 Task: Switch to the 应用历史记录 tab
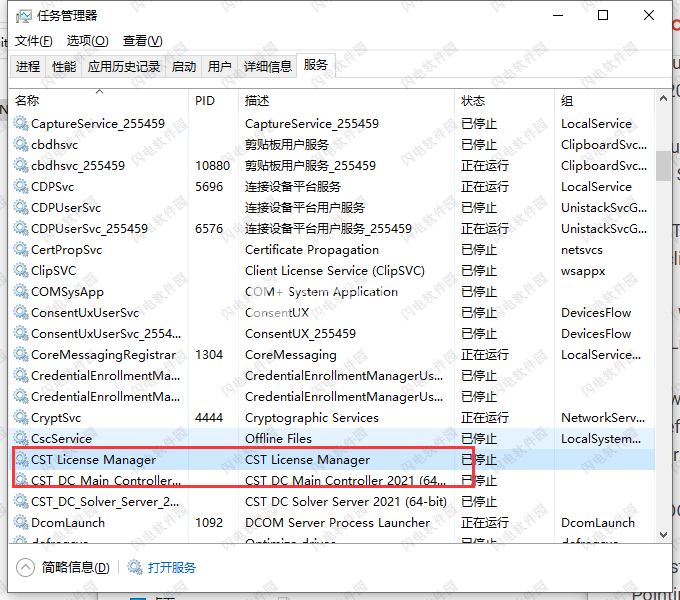coord(124,67)
